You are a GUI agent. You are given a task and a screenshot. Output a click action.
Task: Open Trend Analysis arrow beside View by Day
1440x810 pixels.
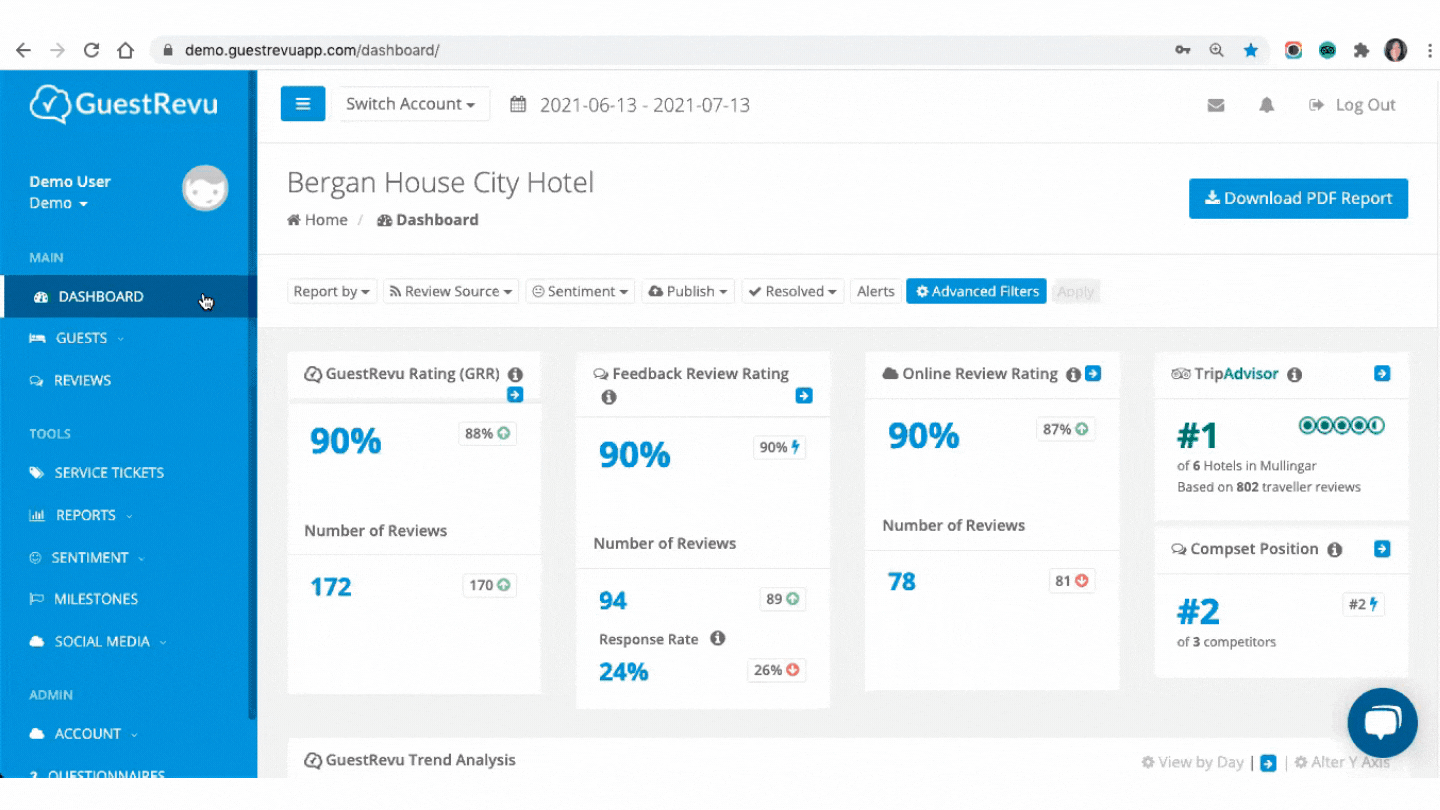tap(1268, 763)
